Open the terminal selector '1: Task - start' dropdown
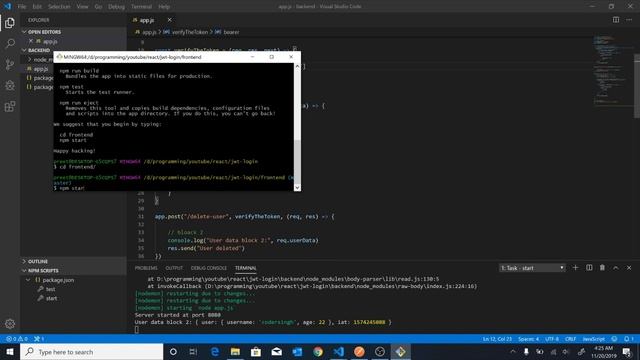640x360 pixels. click(x=532, y=268)
